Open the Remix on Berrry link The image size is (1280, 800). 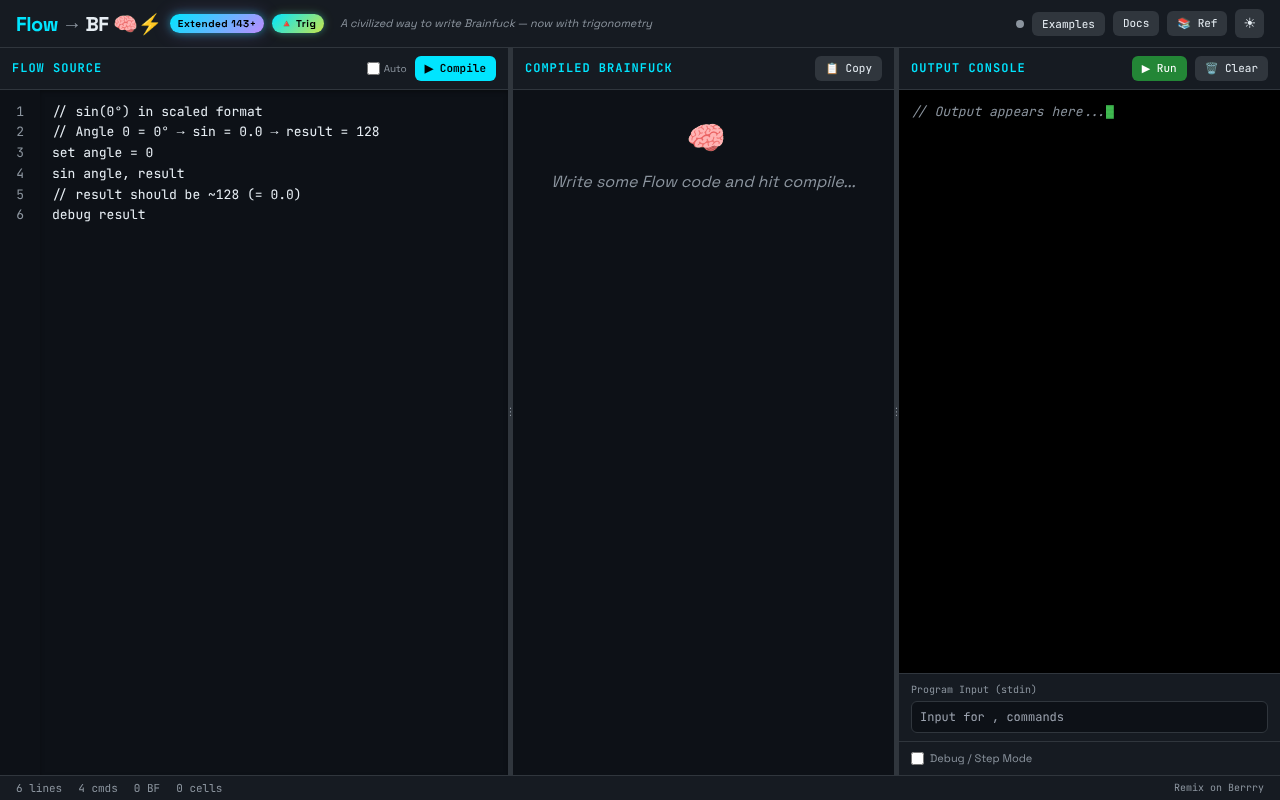point(1219,788)
